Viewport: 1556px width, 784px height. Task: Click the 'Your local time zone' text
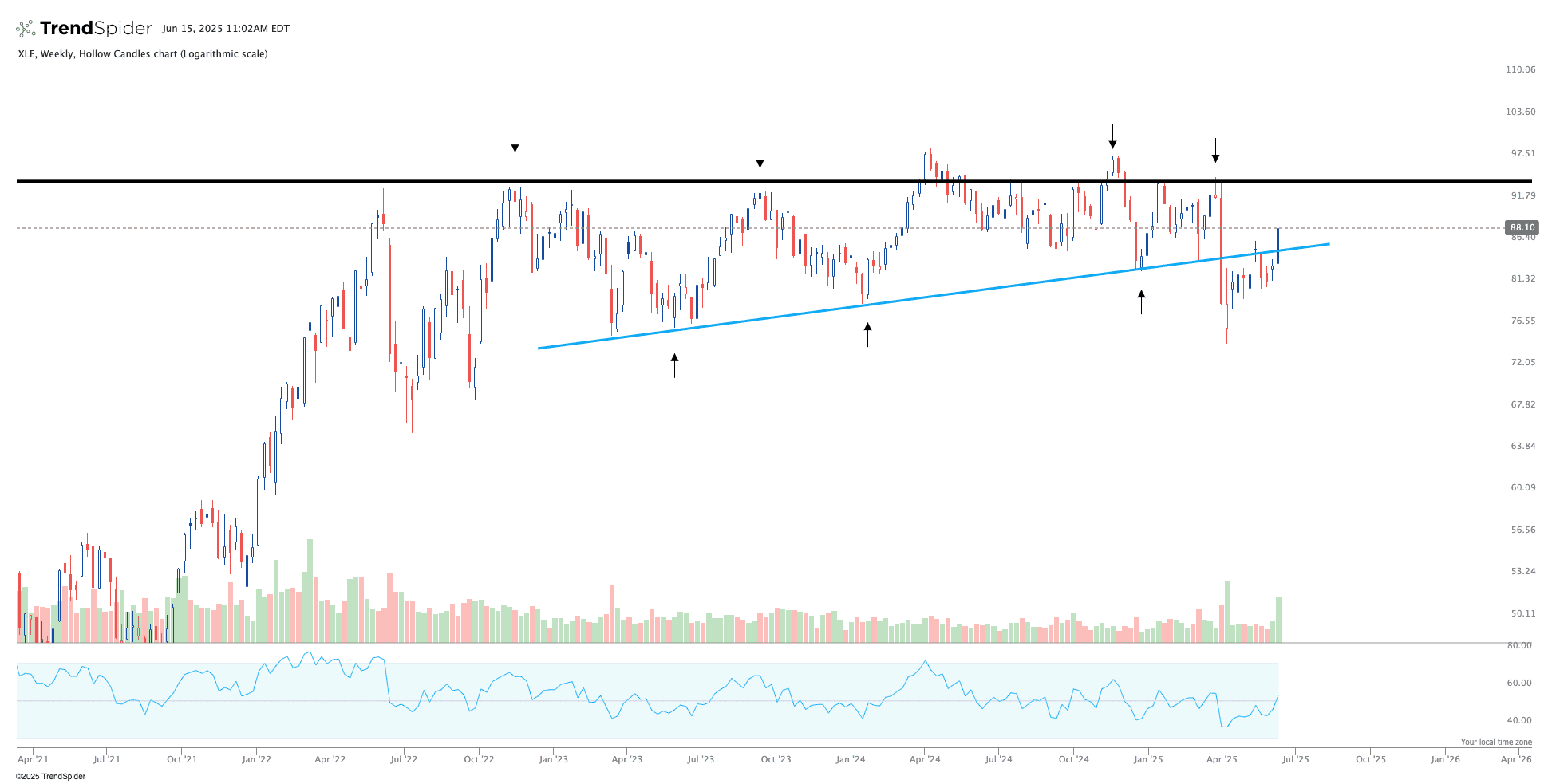pos(1496,742)
